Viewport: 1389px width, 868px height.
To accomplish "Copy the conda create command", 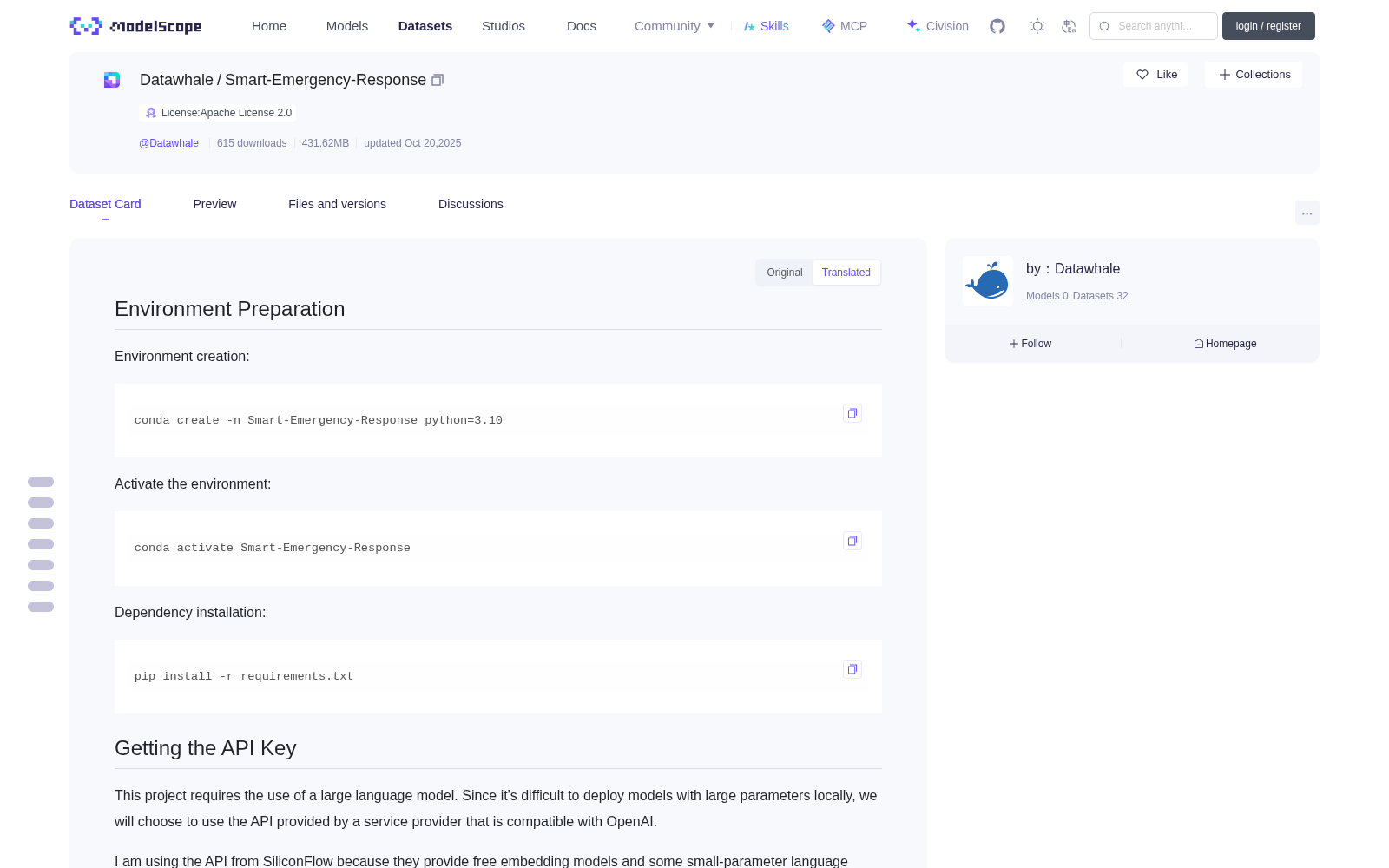I will [852, 413].
